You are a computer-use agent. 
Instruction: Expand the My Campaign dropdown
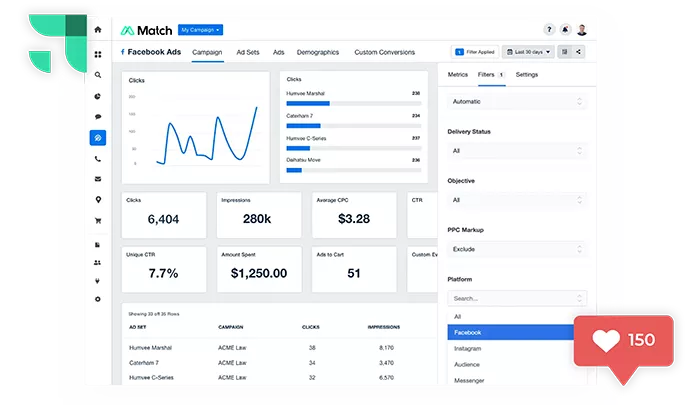(201, 30)
